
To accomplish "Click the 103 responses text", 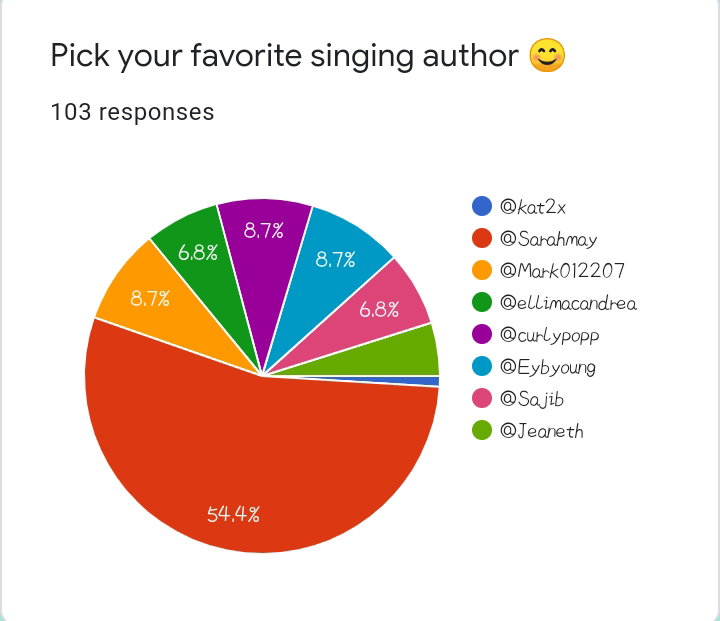I will click(x=133, y=112).
